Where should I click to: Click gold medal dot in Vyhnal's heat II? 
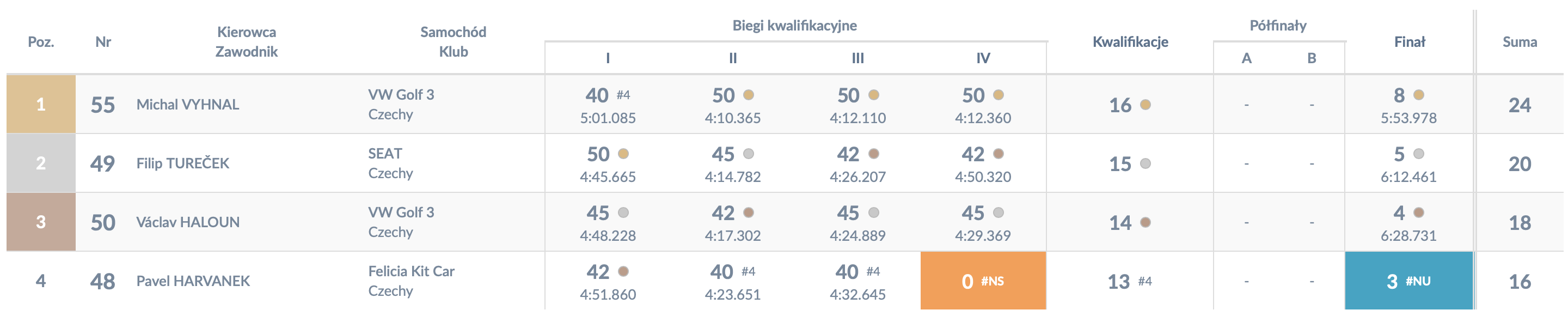[749, 95]
